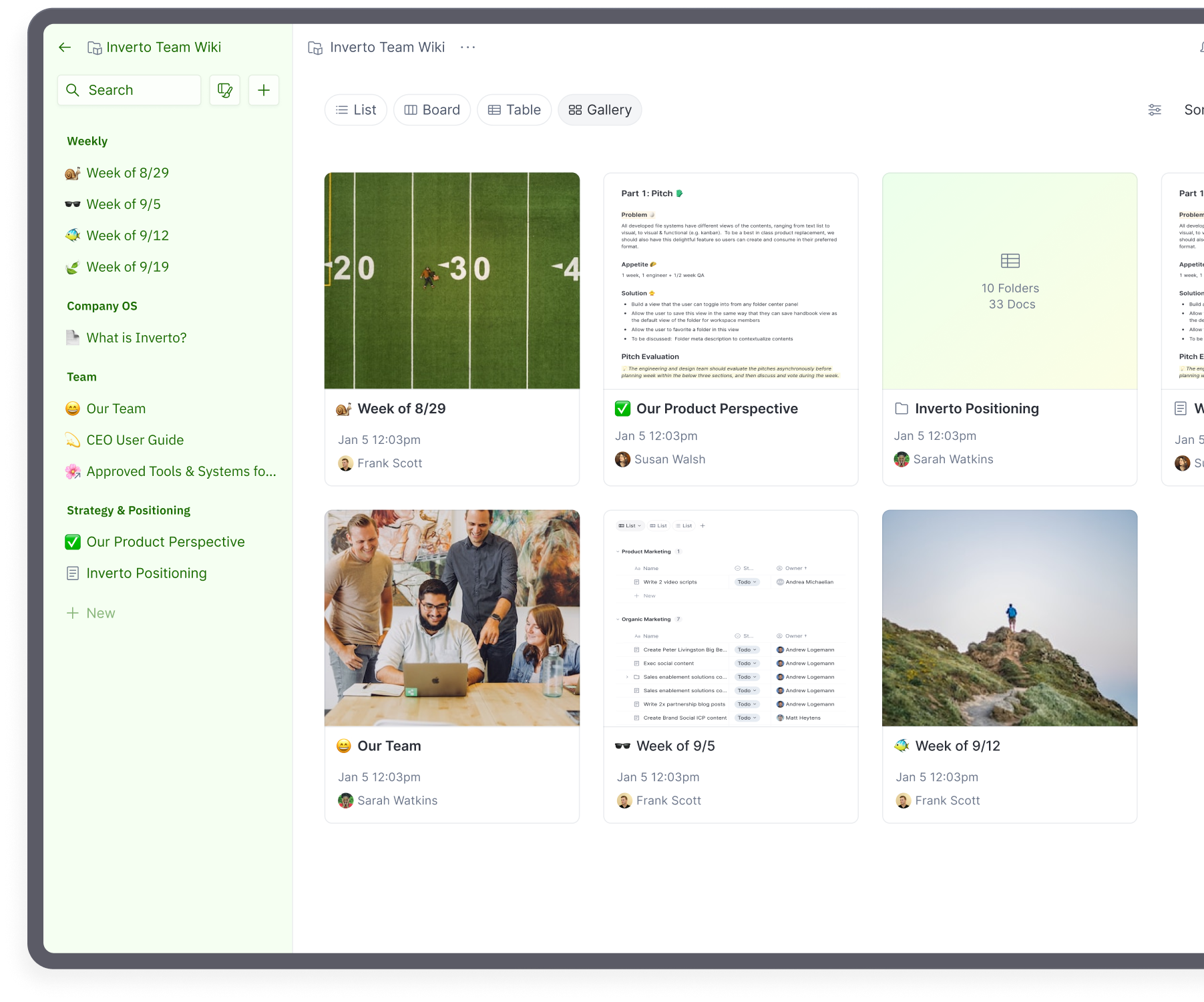This screenshot has width=1204, height=1002.
Task: Open the Our Team photo thumbnail
Action: pyautogui.click(x=452, y=618)
